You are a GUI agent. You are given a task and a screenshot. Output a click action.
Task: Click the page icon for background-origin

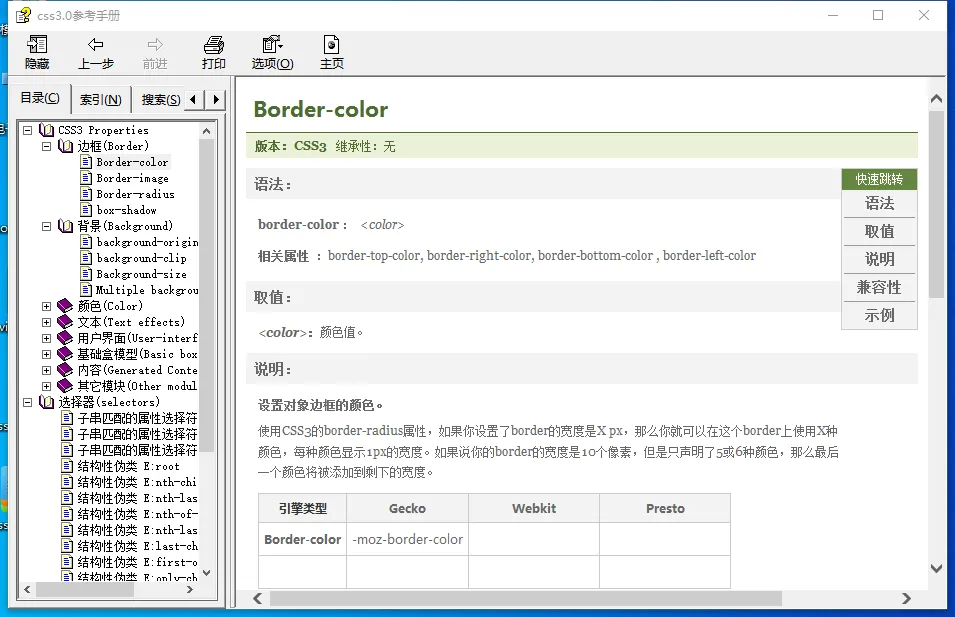point(86,242)
